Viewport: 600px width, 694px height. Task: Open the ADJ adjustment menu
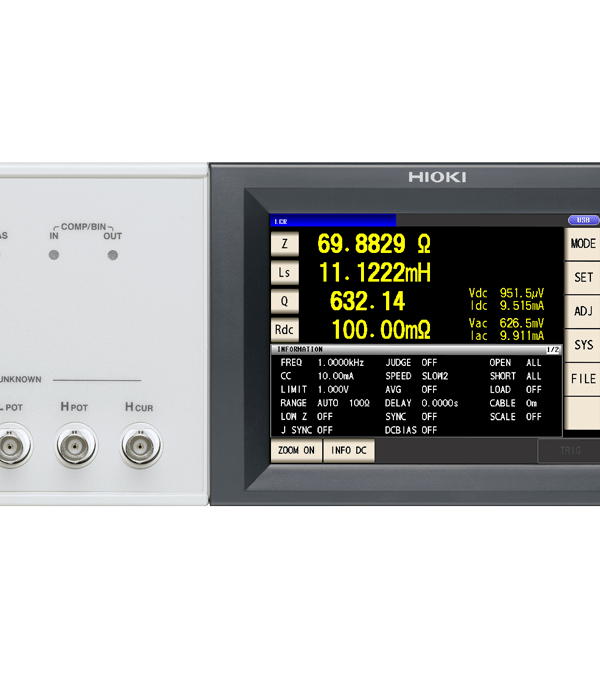pyautogui.click(x=582, y=311)
